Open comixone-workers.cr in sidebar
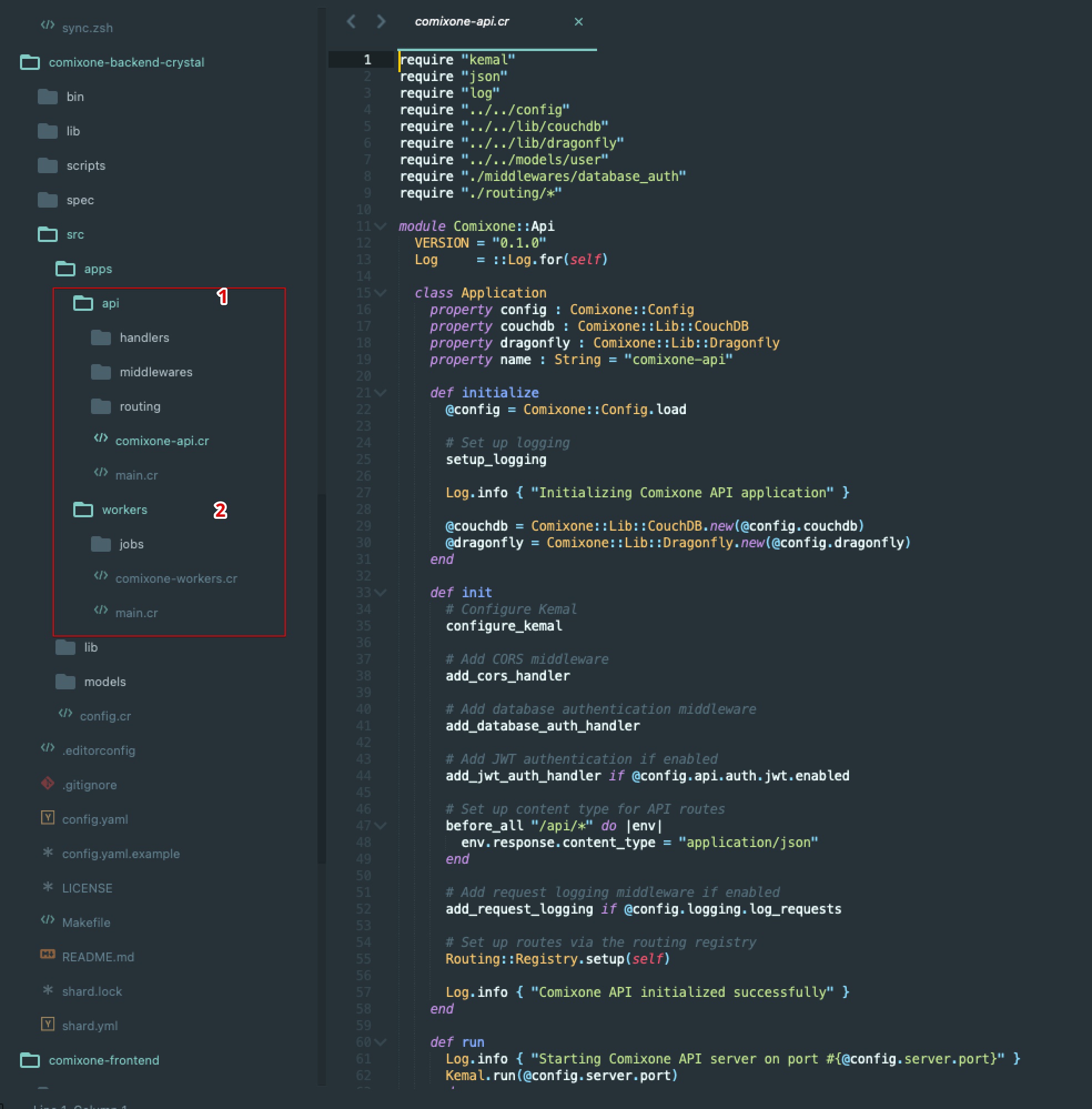Screen dimensions: 1092x1109 (176, 578)
